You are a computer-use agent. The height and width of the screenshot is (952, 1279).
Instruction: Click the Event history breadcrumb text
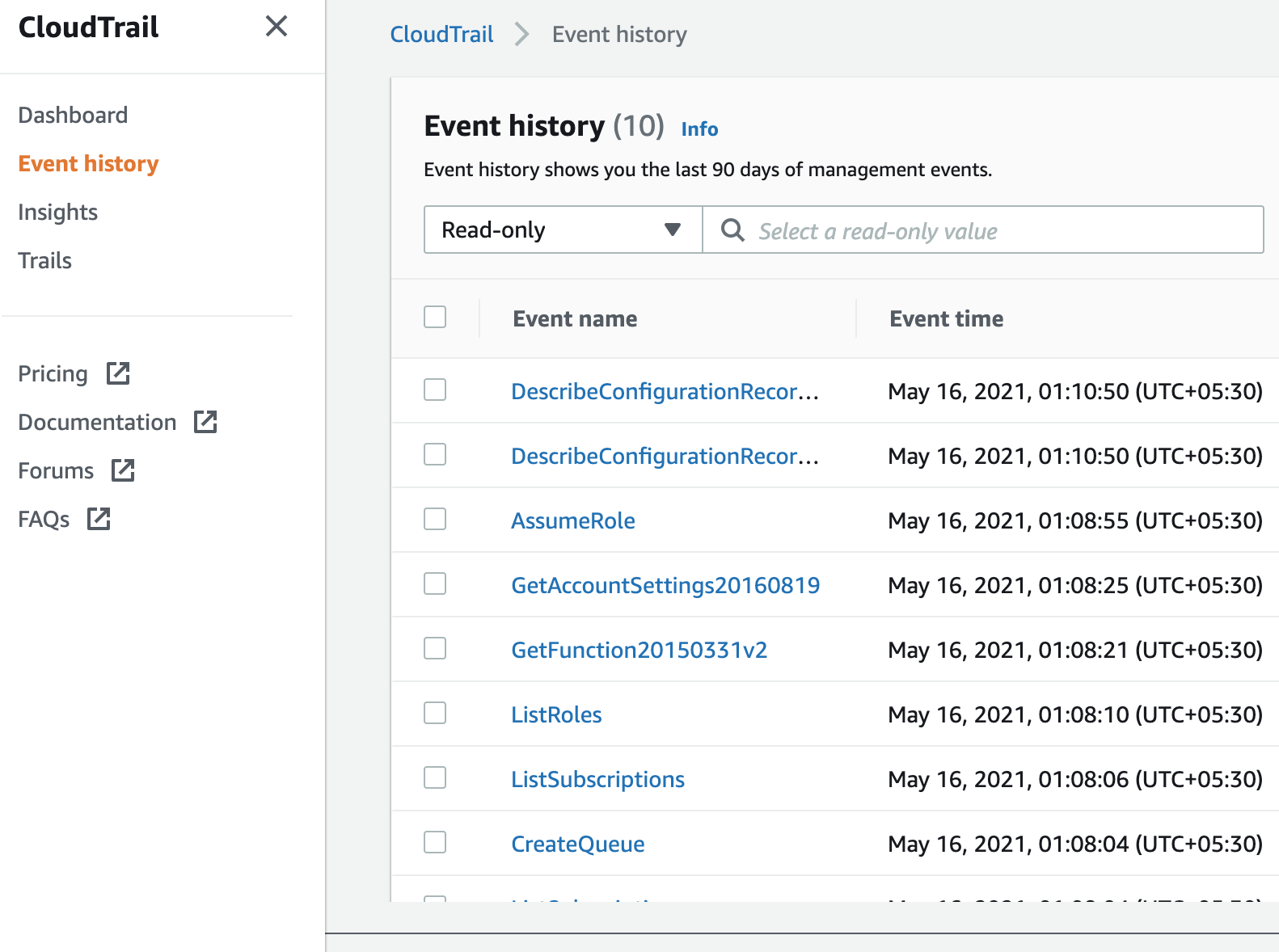[619, 34]
